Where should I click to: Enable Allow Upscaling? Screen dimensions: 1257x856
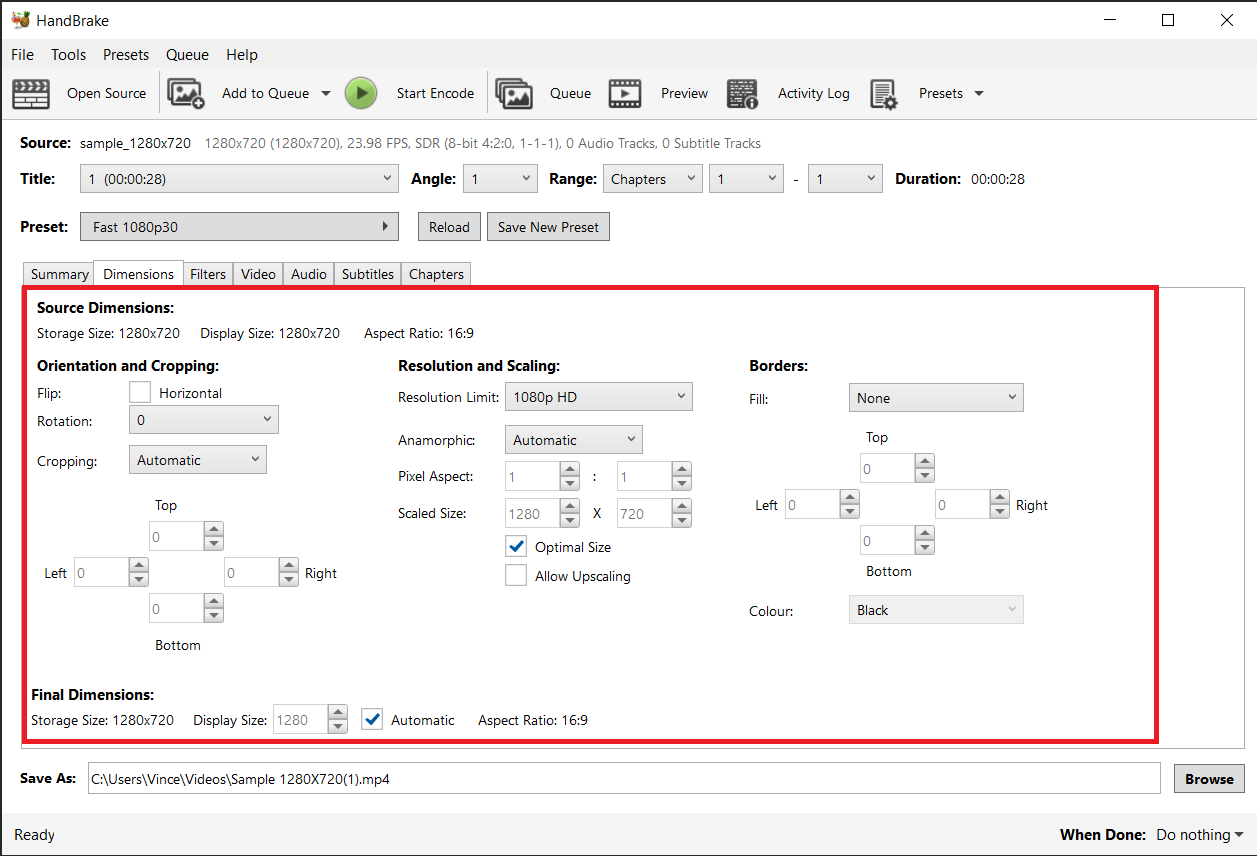[x=516, y=575]
